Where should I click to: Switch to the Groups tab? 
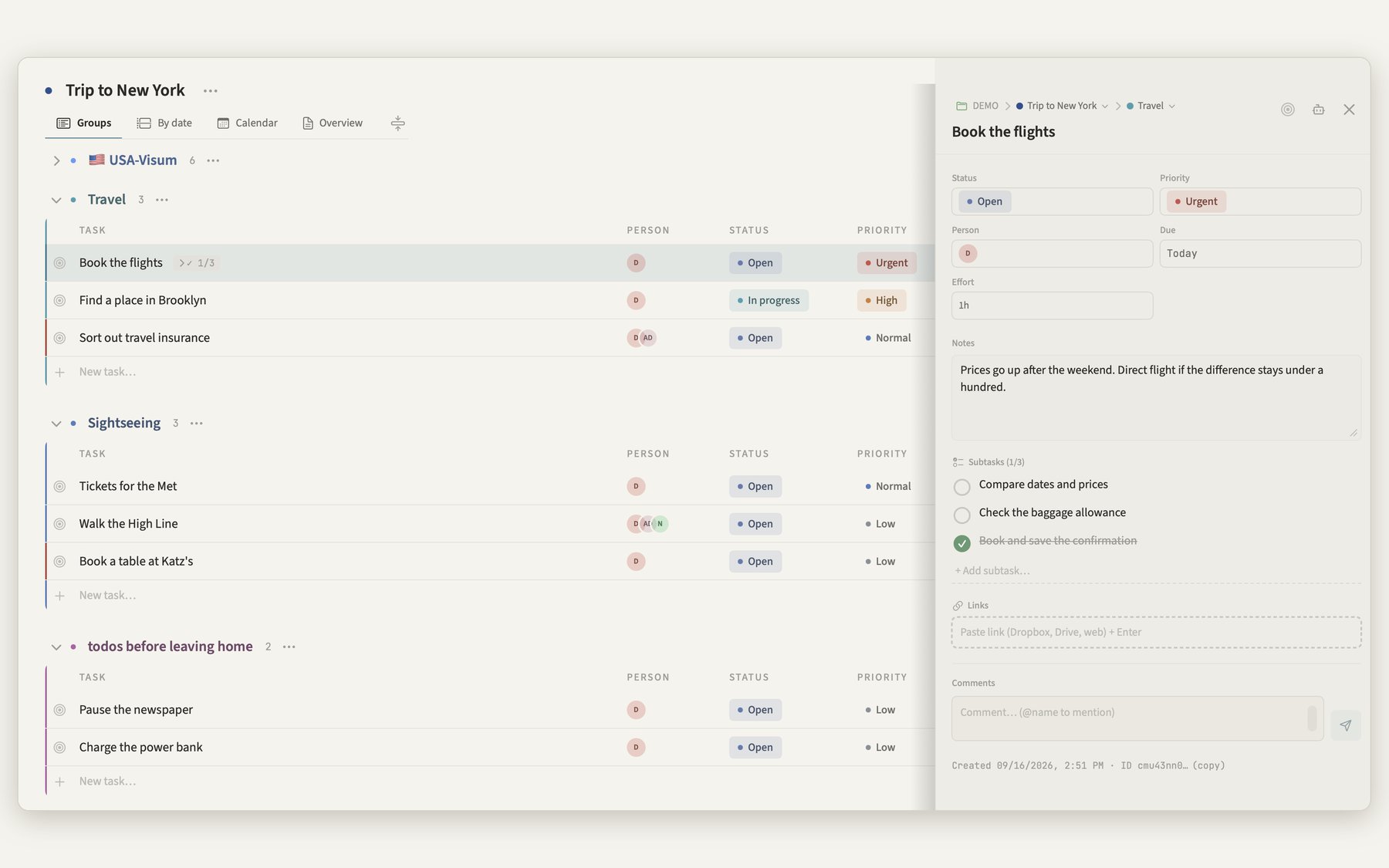(x=84, y=123)
